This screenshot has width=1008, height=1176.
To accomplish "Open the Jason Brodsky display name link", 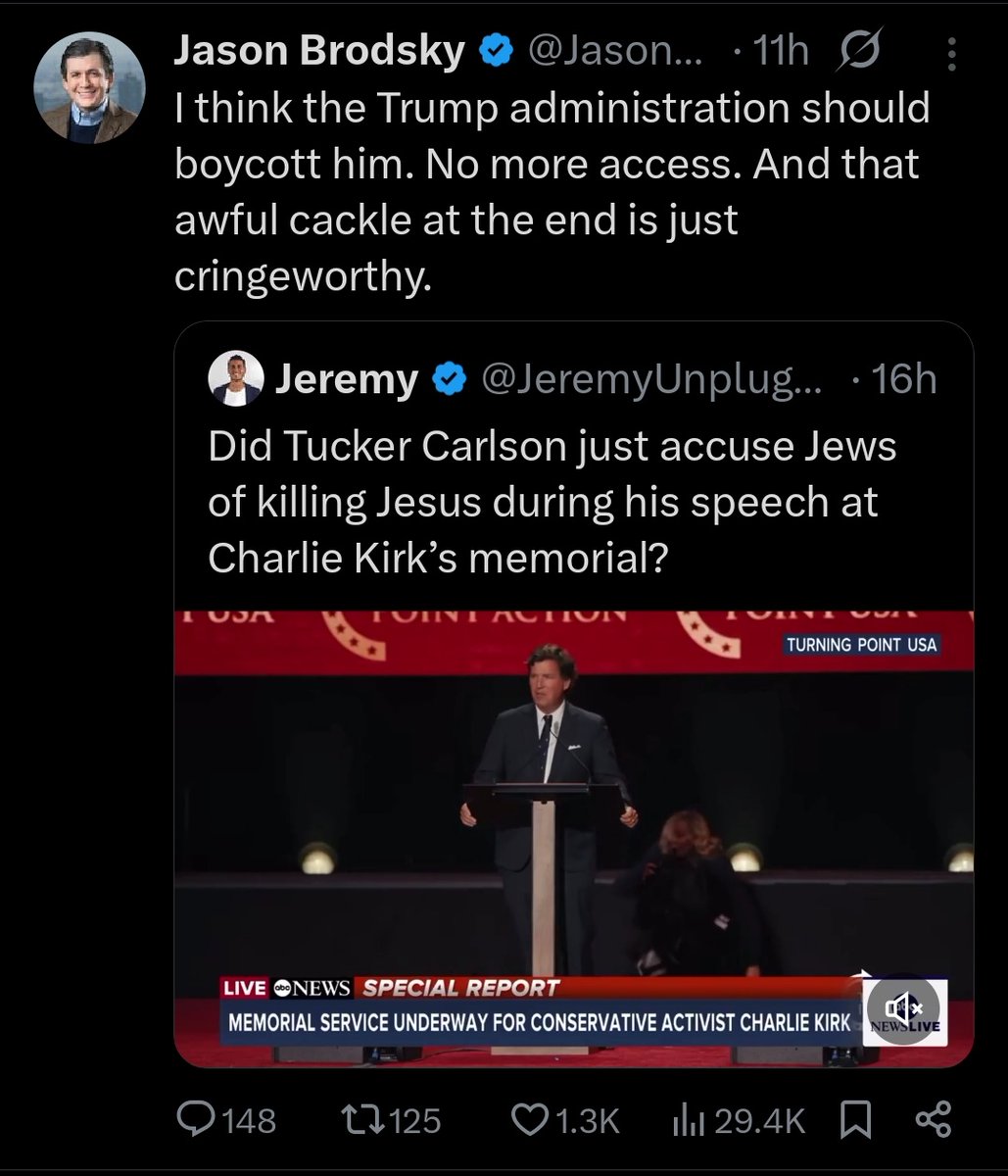I will [319, 52].
